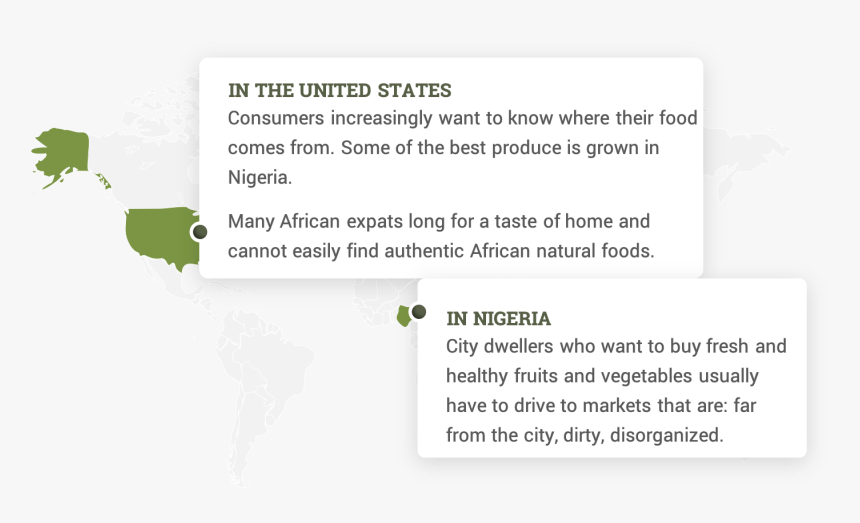Click the text 'from the city, dirty, disorganized.'
Image resolution: width=860 pixels, height=523 pixels.
585,435
